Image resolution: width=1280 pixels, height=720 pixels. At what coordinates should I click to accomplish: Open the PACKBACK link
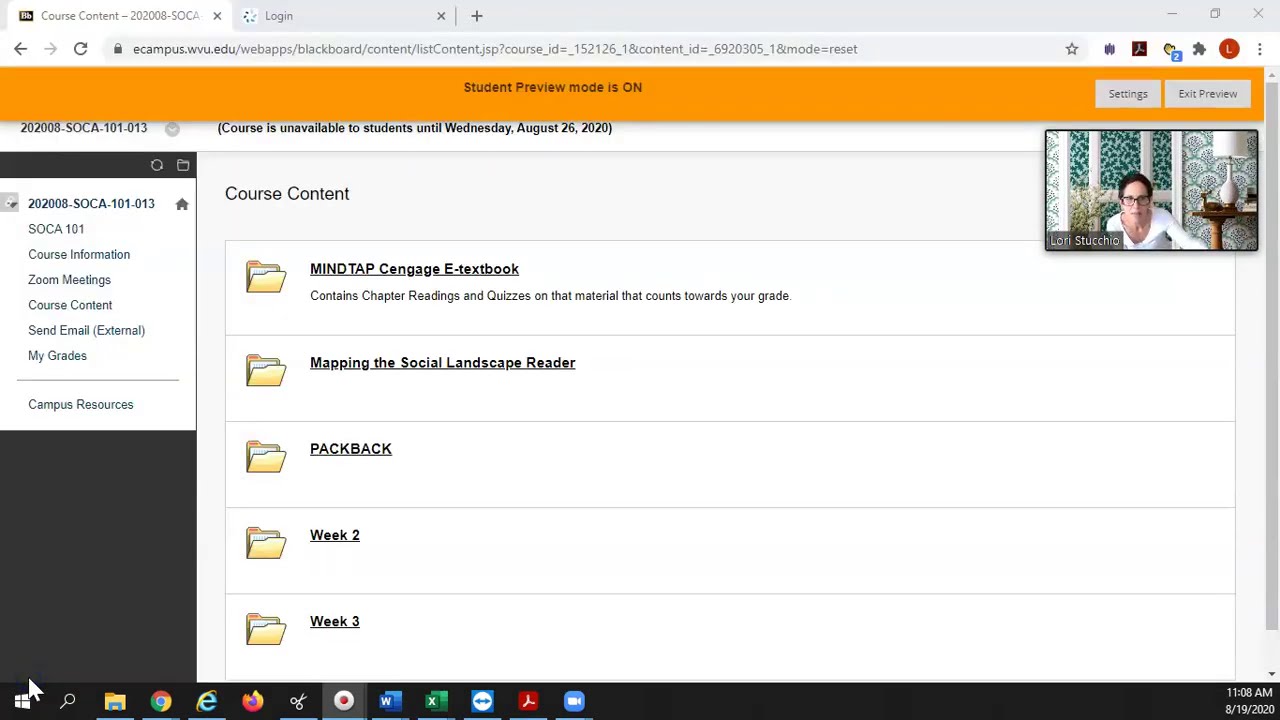coord(351,449)
